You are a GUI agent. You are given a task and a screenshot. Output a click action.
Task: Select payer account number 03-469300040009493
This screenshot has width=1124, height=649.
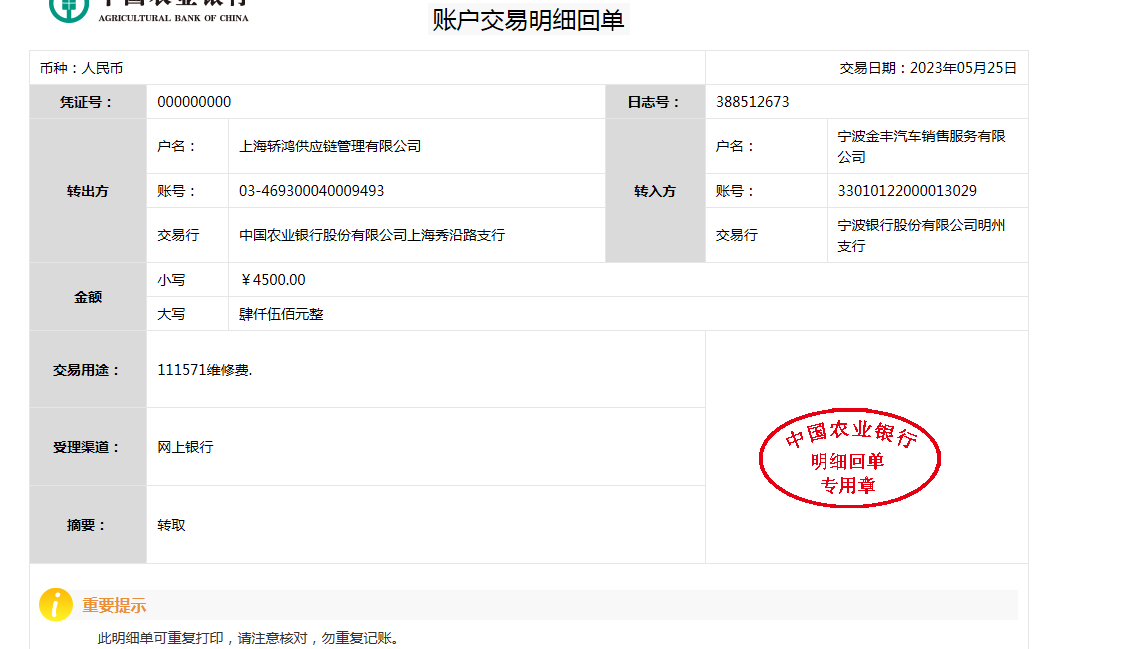[x=311, y=191]
